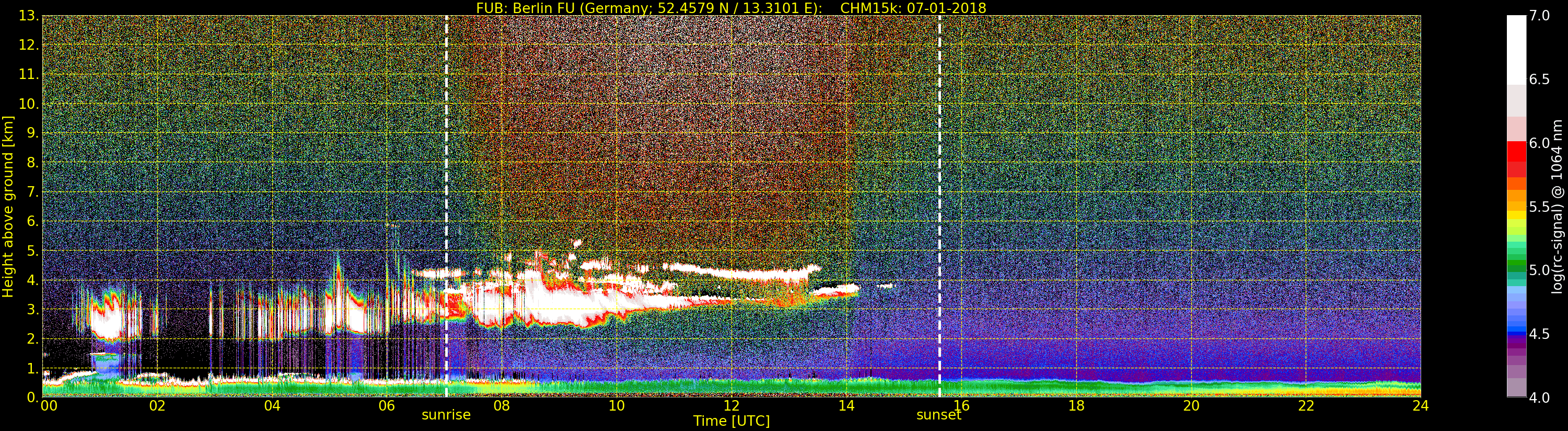Click the '3.' height axis tick label
1568x431 pixels.
[x=33, y=309]
